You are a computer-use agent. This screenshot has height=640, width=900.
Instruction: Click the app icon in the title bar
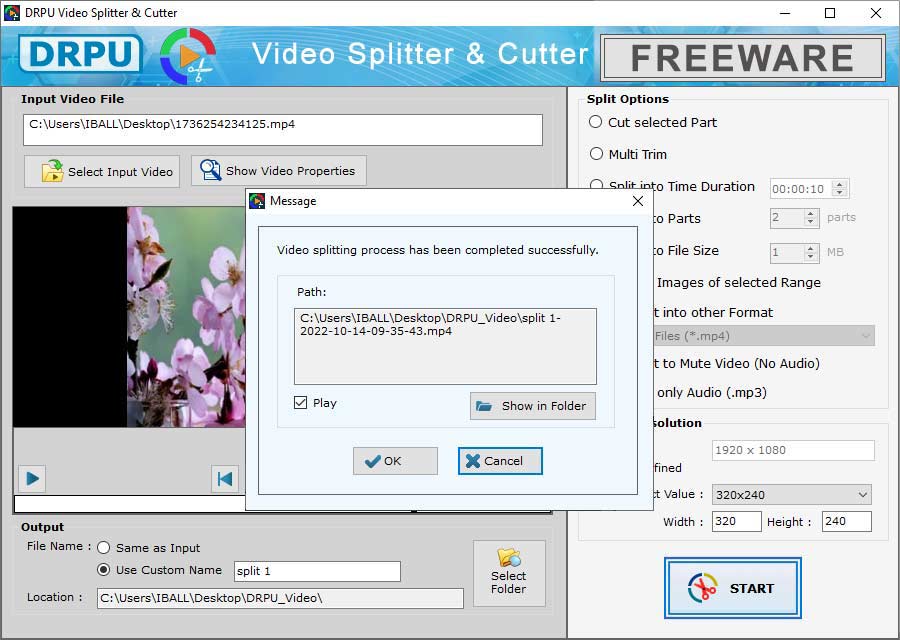pos(11,13)
